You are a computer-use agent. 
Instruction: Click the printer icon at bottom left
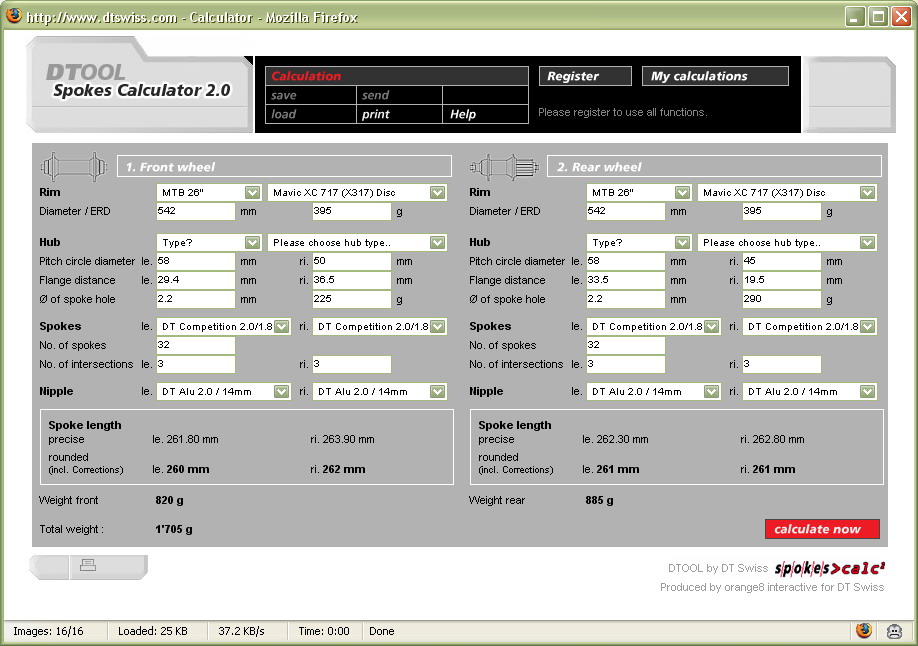[88, 566]
